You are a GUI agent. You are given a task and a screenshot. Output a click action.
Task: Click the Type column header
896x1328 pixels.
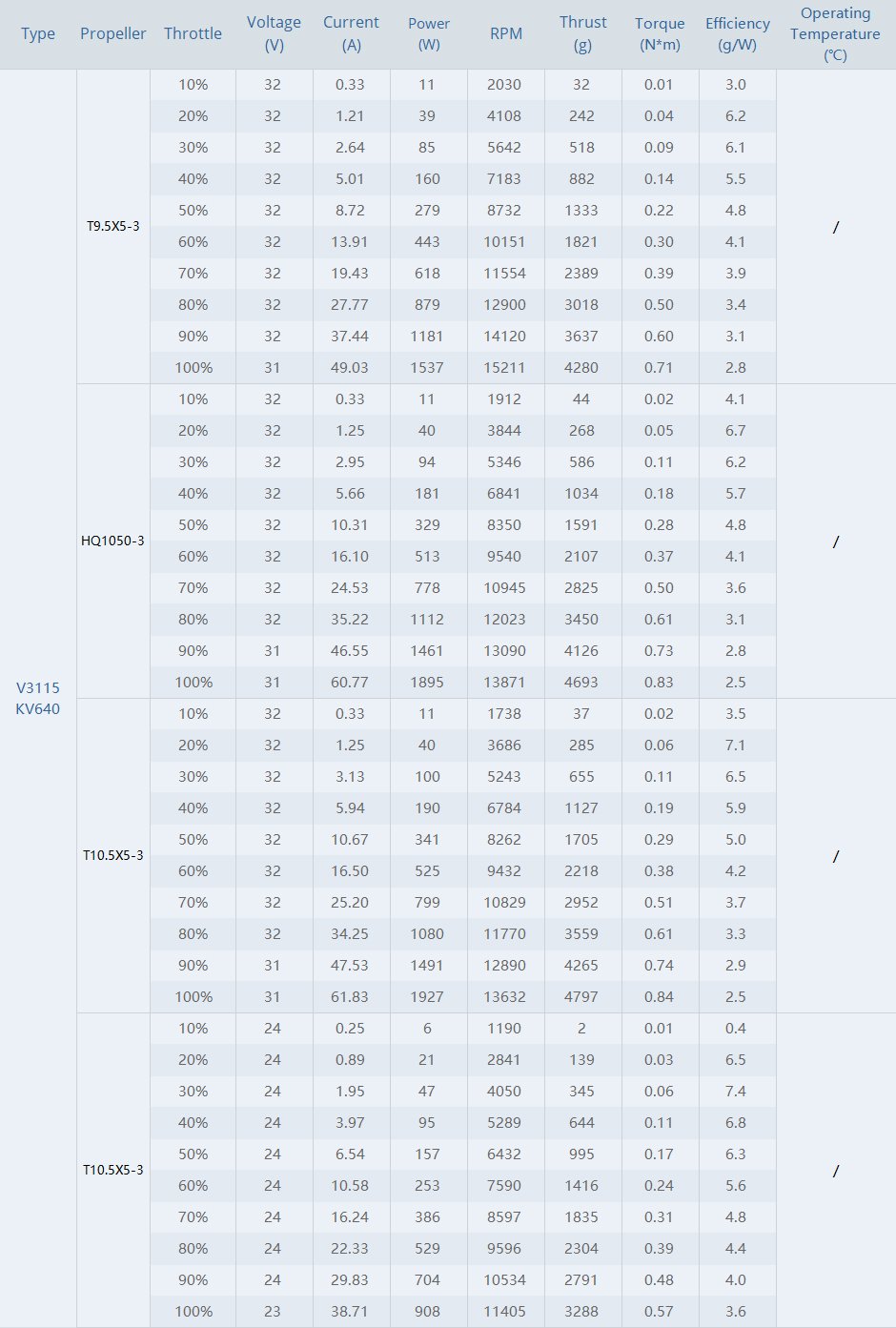pos(38,34)
